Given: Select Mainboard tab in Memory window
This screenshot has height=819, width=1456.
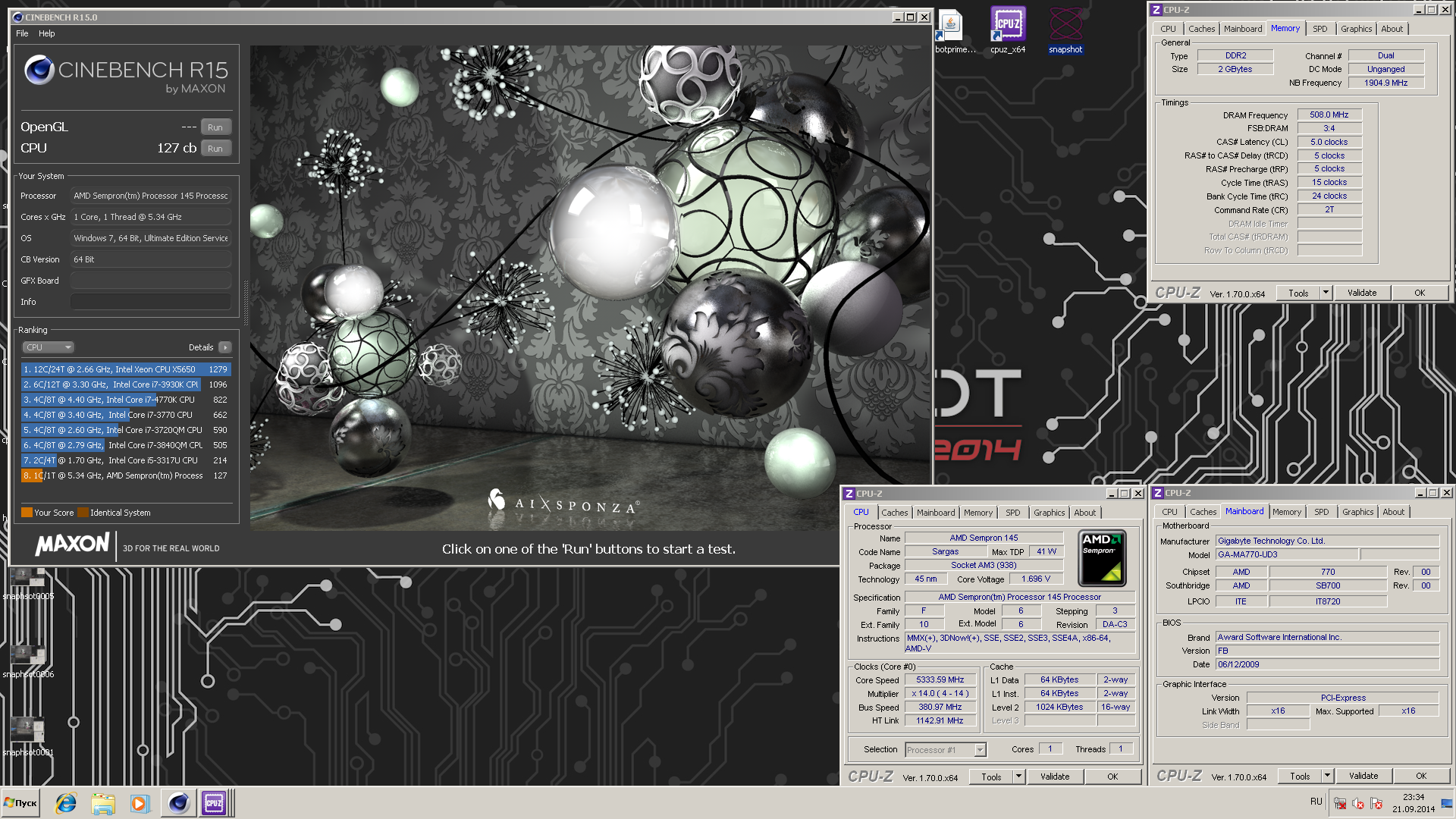Looking at the screenshot, I should coord(1243,29).
